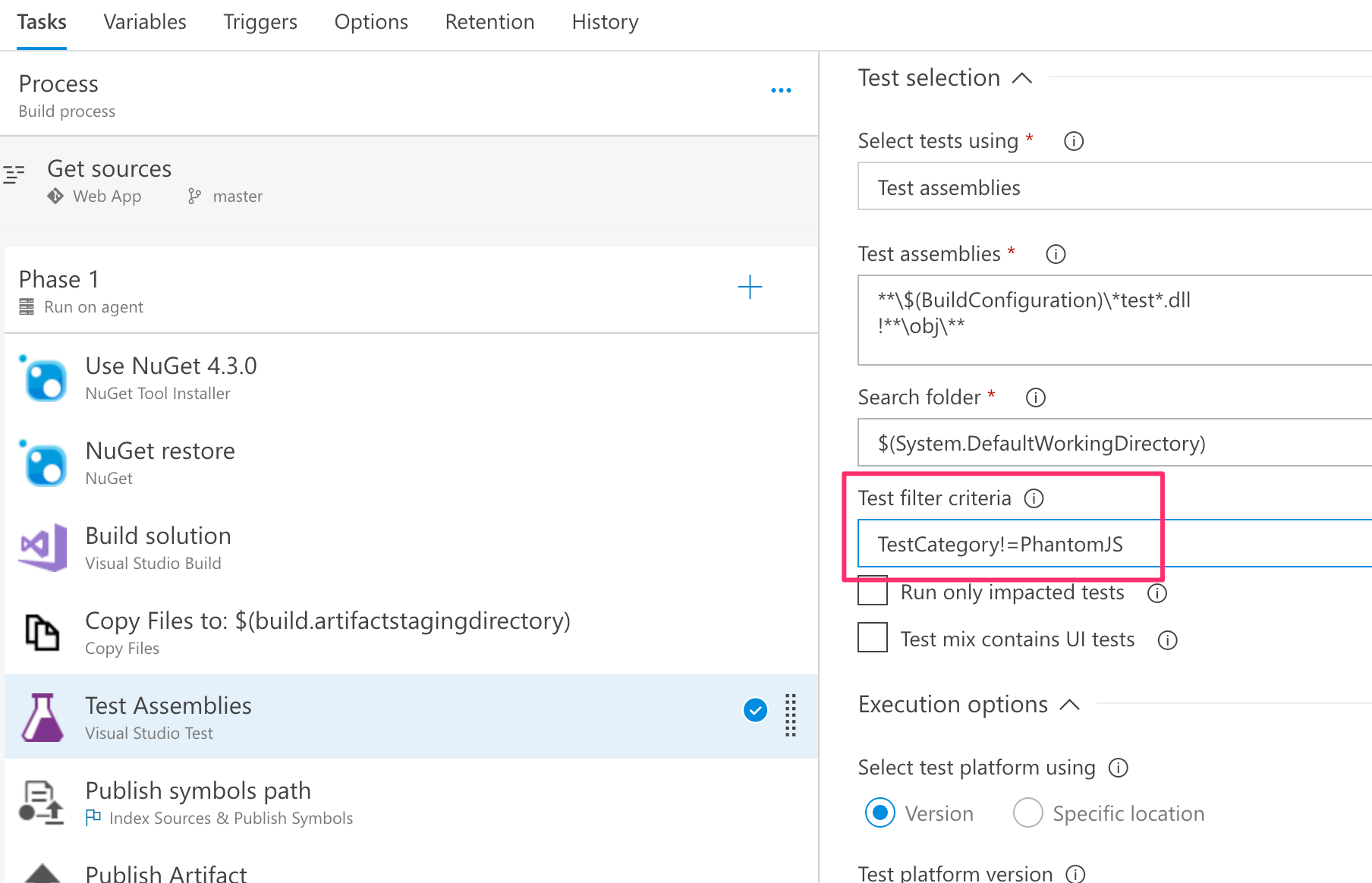Click the master branch icon
The height and width of the screenshot is (883, 1372).
[x=195, y=196]
